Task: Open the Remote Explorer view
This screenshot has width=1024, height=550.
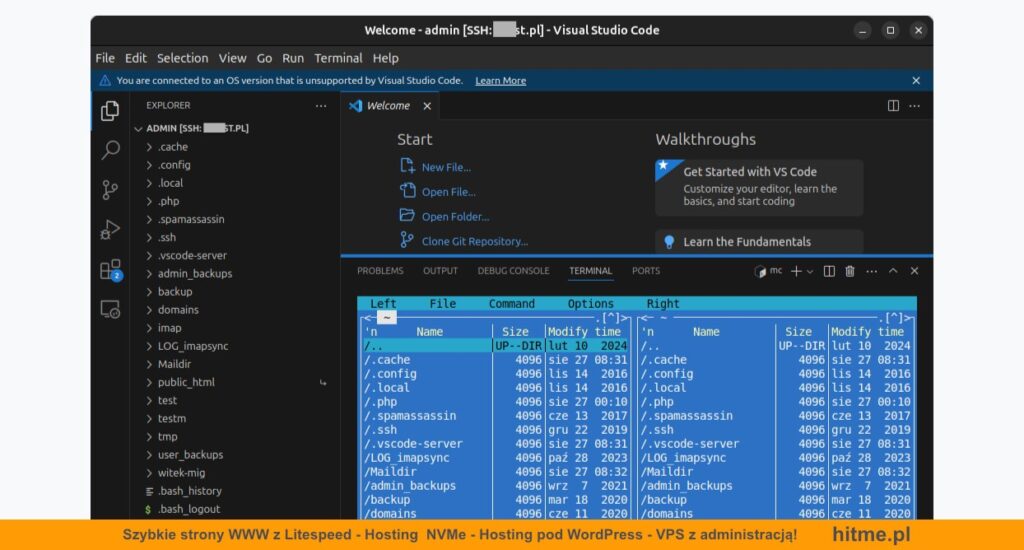Action: tap(110, 310)
